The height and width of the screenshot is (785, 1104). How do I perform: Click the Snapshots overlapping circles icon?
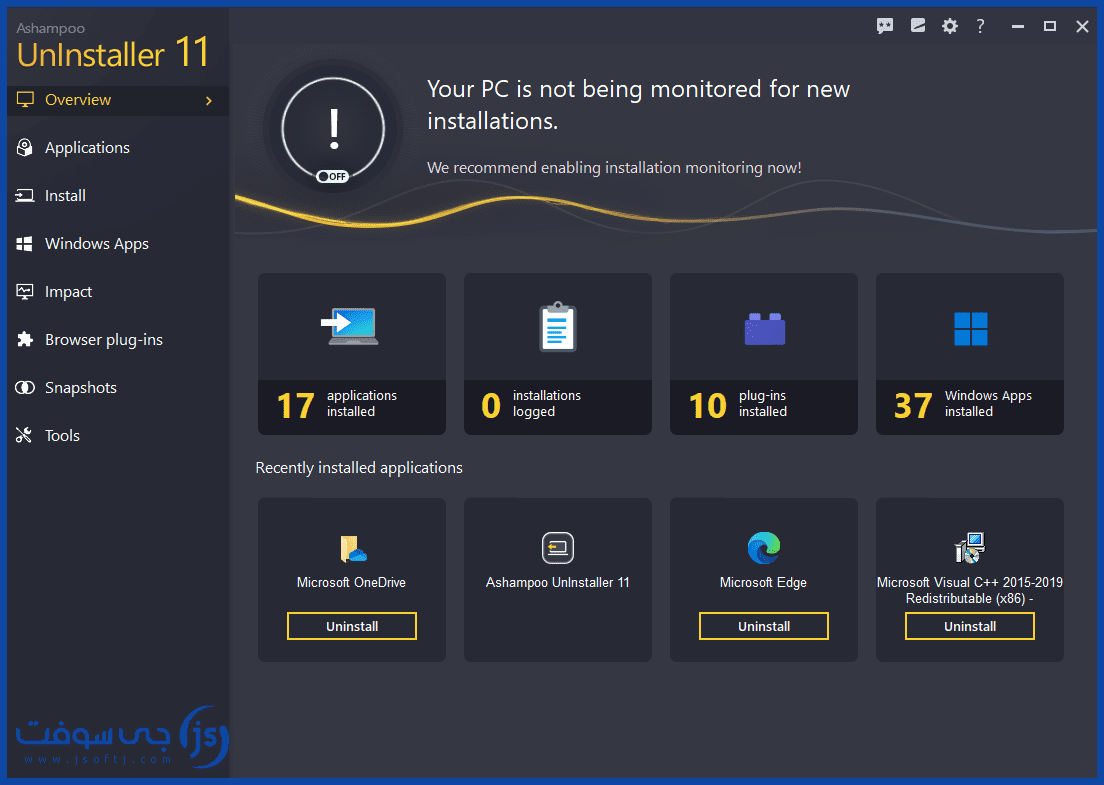coord(25,387)
